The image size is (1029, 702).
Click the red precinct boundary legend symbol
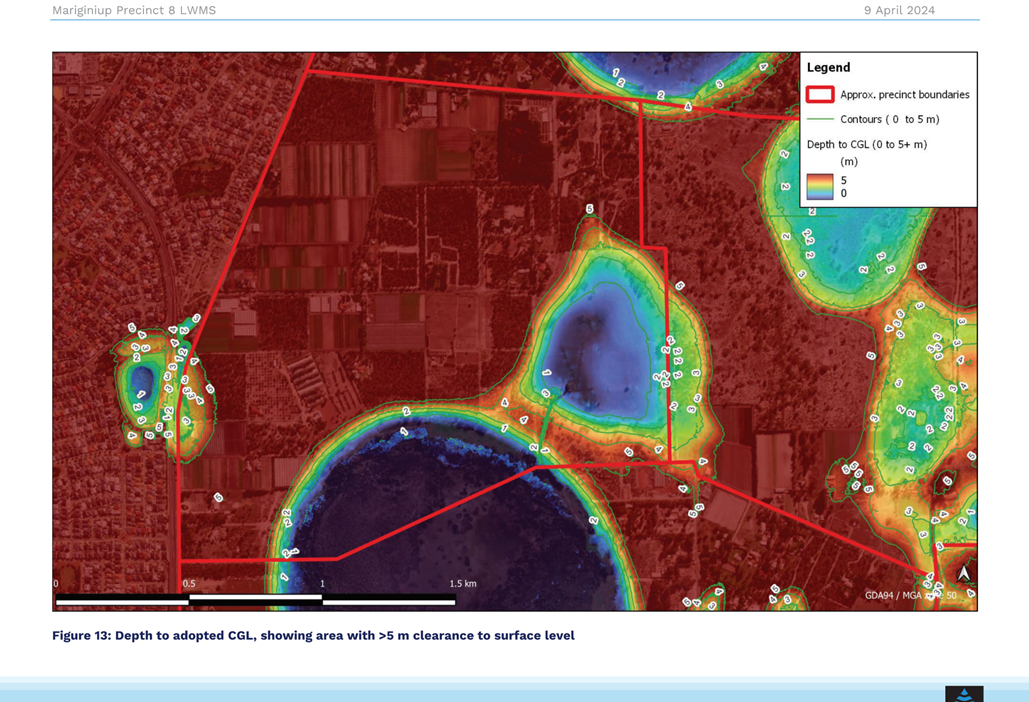[820, 94]
